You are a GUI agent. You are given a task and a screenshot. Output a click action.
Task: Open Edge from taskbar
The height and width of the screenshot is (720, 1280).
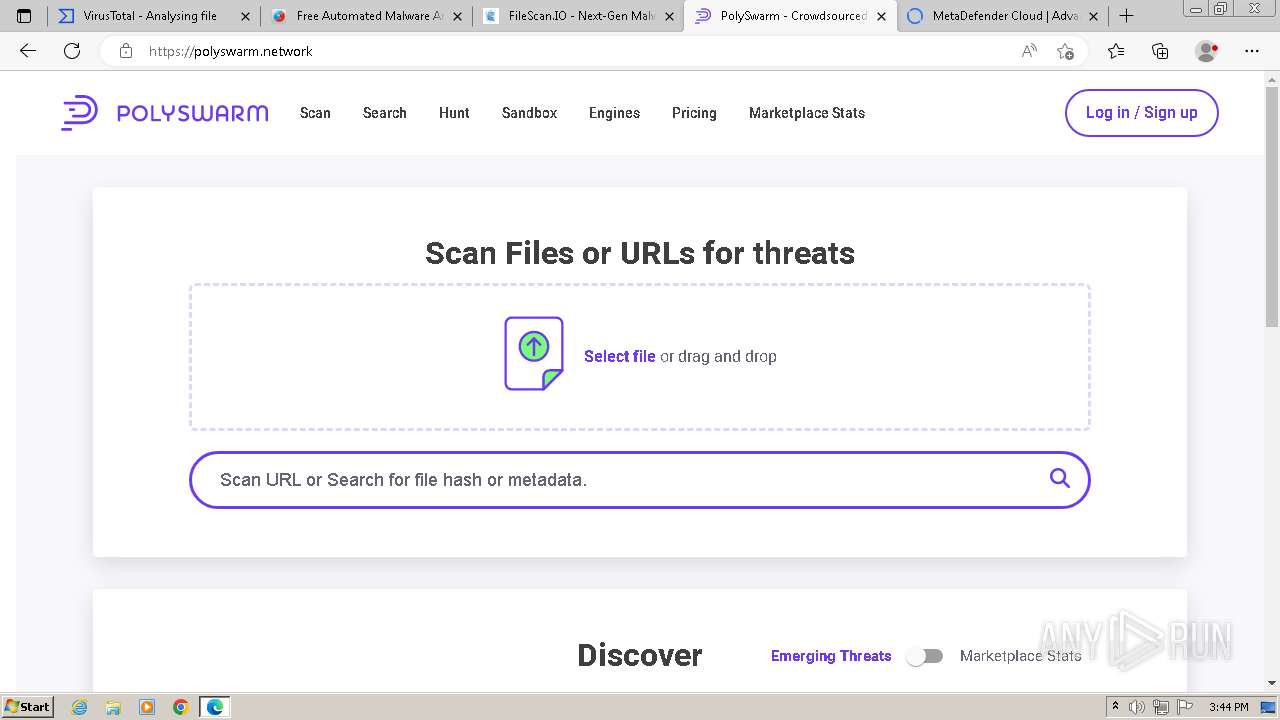point(215,707)
